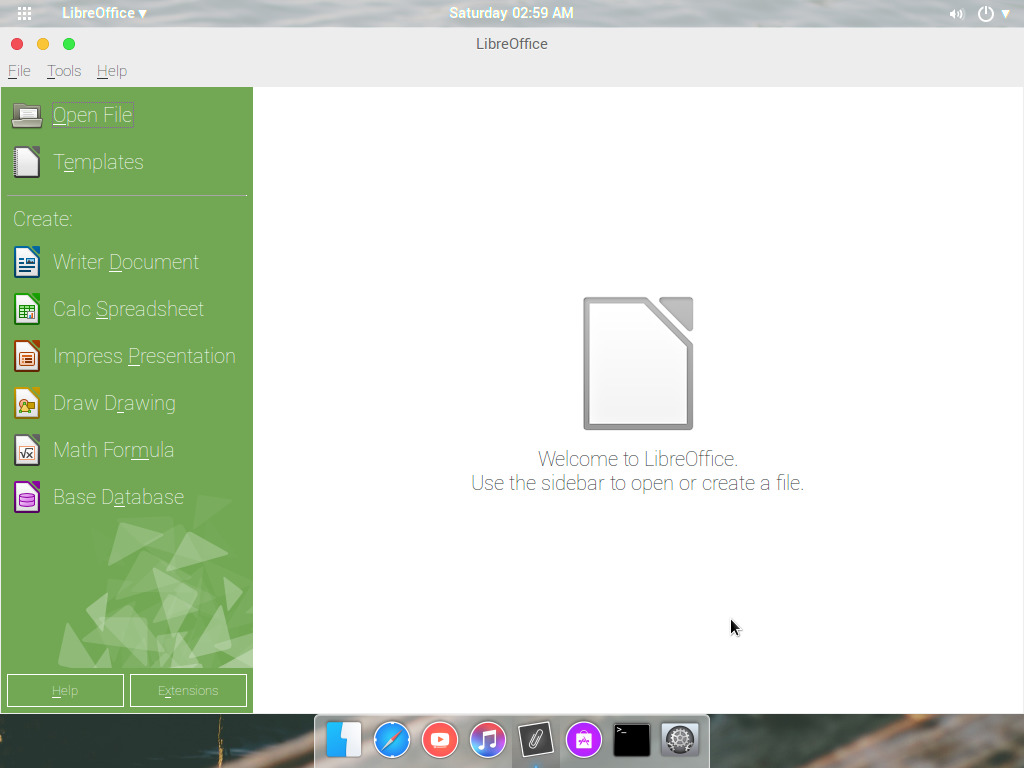The image size is (1024, 768).
Task: Open the applications grid menu
Action: 22,14
